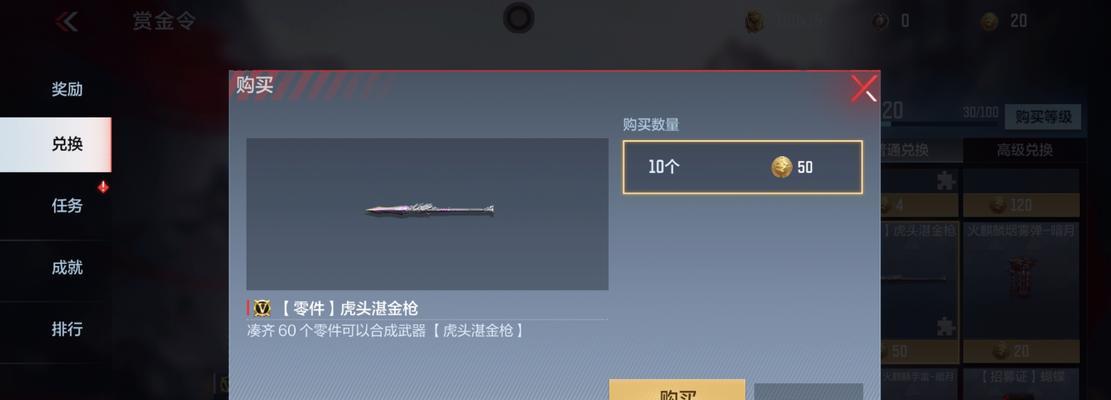Tap the V badge icon beside 虎头湛金枪

262,308
